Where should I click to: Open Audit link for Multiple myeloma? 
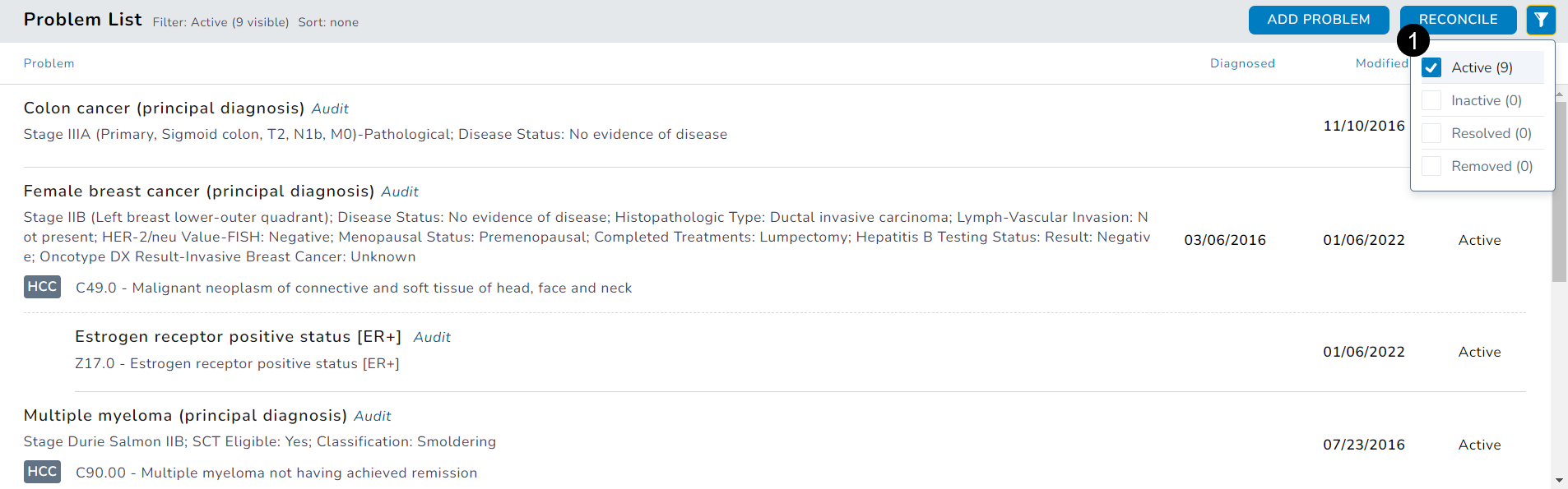pos(373,416)
